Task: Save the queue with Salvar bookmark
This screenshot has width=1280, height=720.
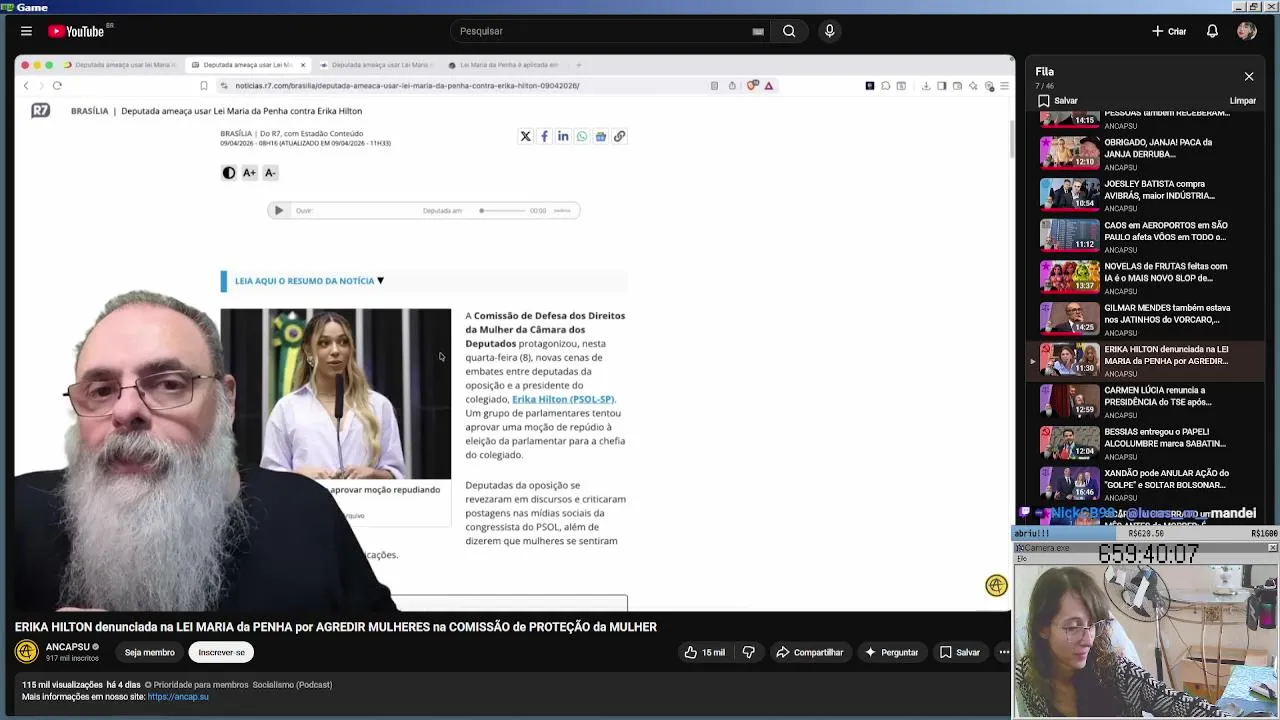Action: pos(1058,101)
